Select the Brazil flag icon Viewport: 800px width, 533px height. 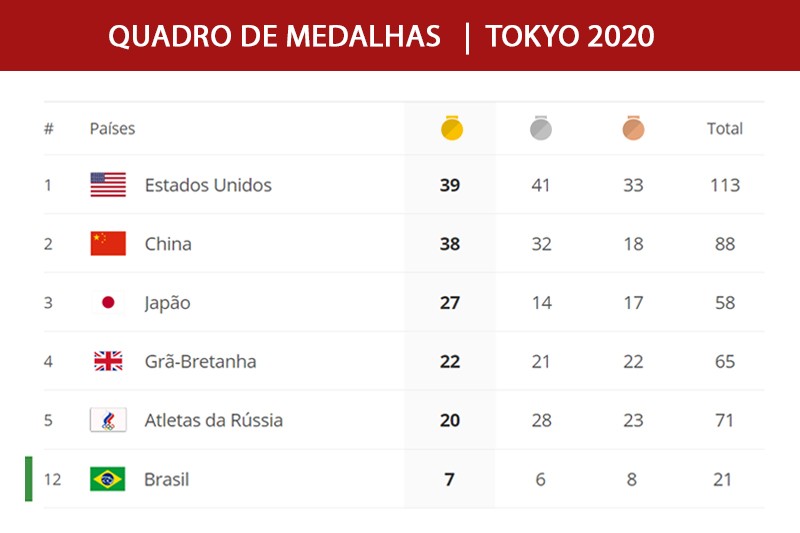click(x=108, y=479)
